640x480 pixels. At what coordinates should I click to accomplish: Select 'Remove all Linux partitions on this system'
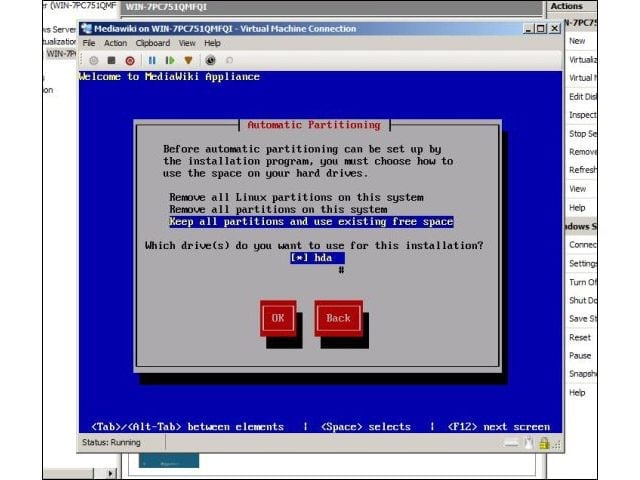[296, 198]
